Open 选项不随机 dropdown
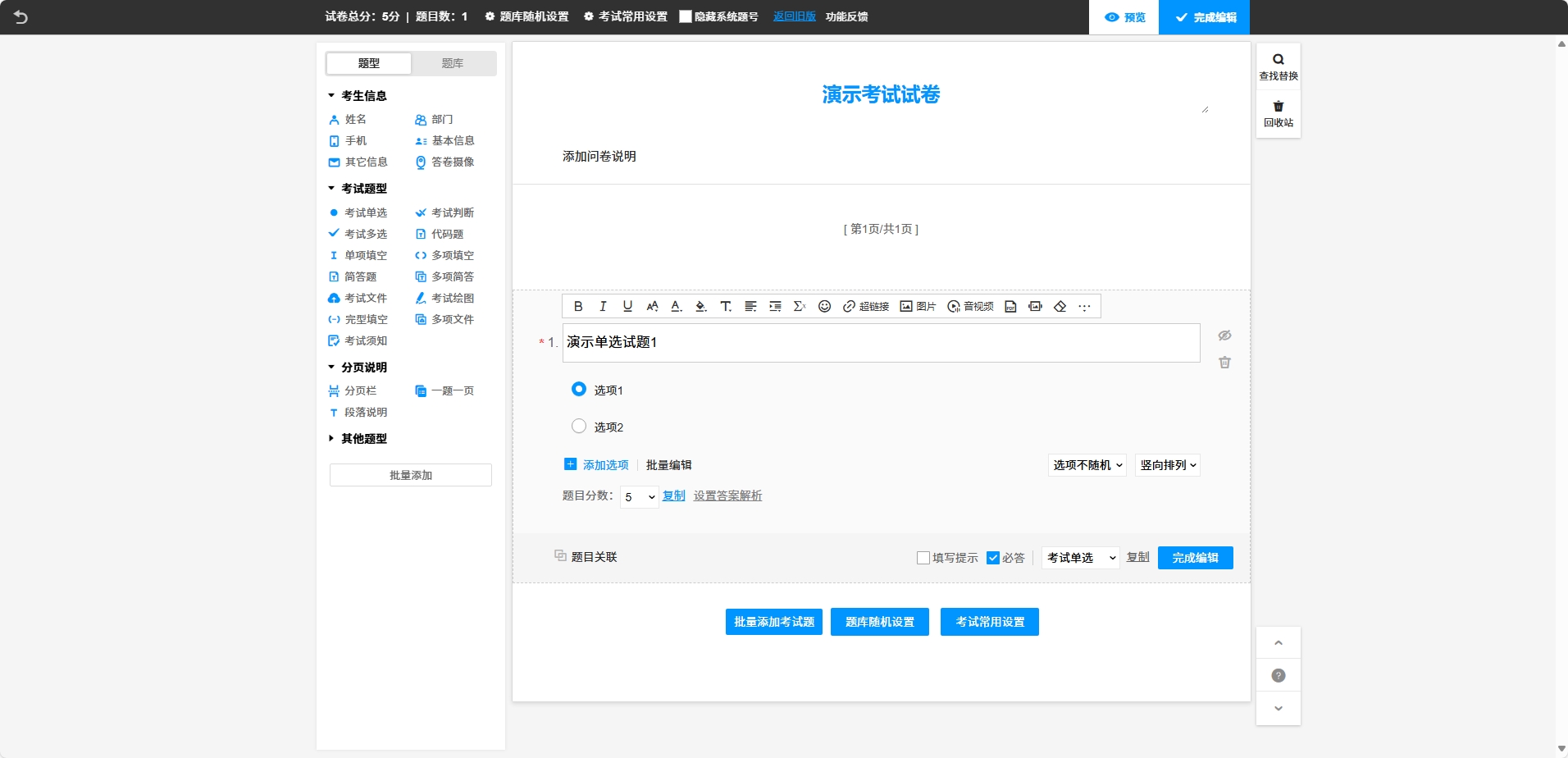 point(1087,465)
